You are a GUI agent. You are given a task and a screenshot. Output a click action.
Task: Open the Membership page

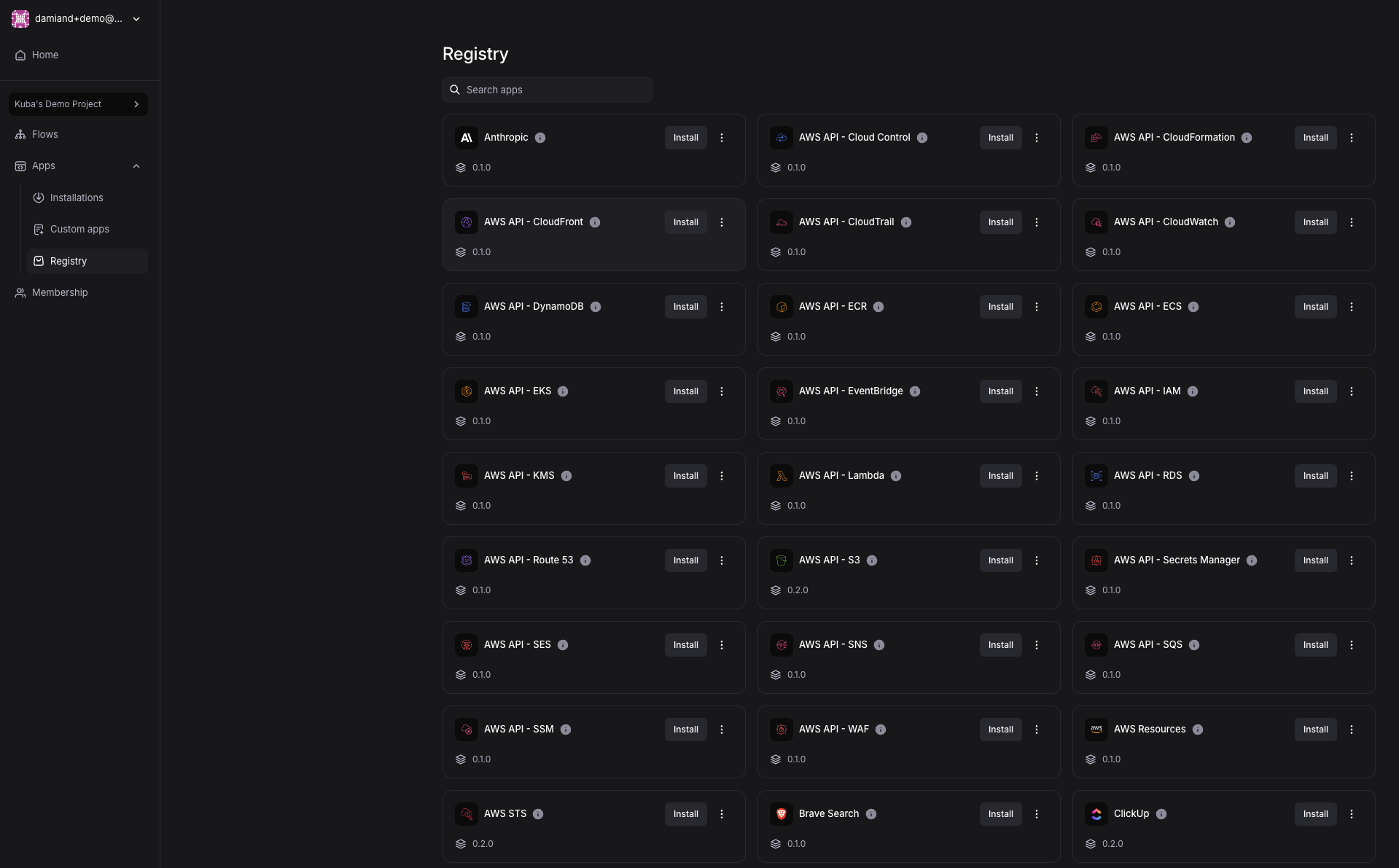click(60, 292)
